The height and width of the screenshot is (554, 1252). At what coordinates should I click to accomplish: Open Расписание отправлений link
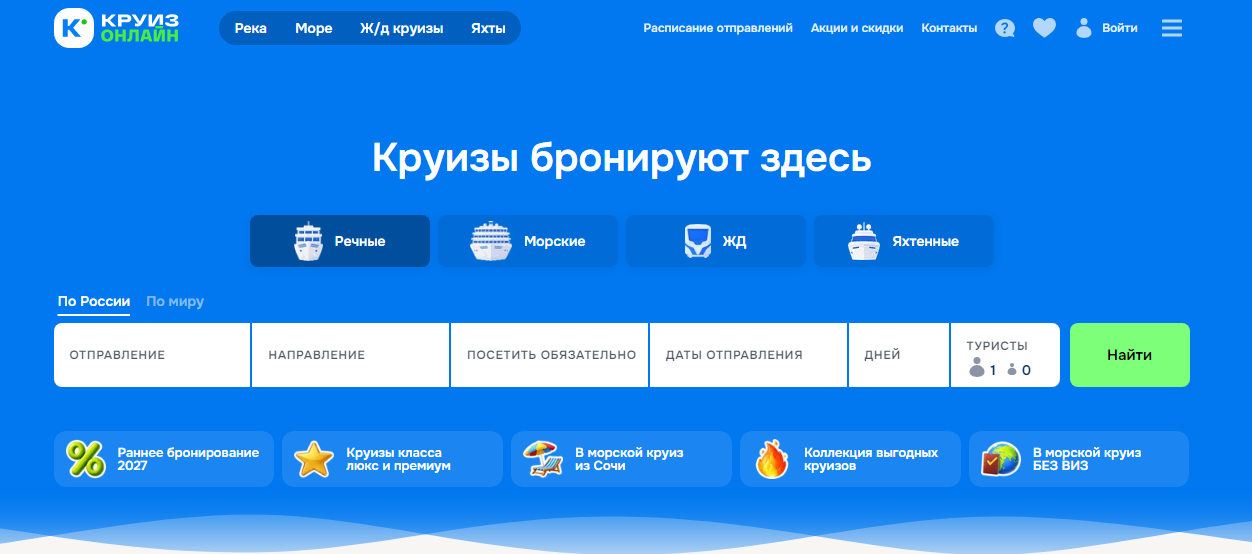(718, 28)
